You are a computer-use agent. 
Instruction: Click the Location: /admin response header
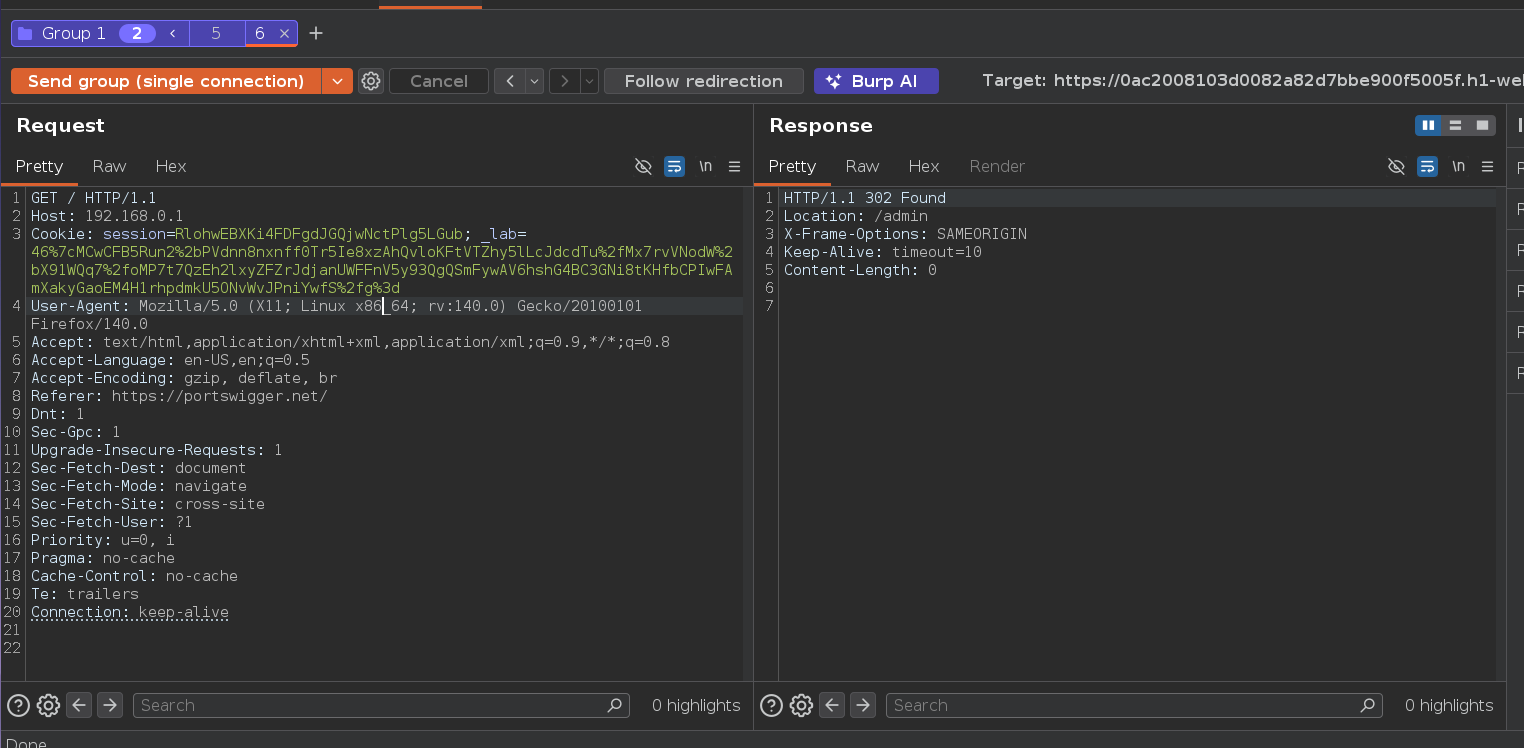[x=856, y=216]
